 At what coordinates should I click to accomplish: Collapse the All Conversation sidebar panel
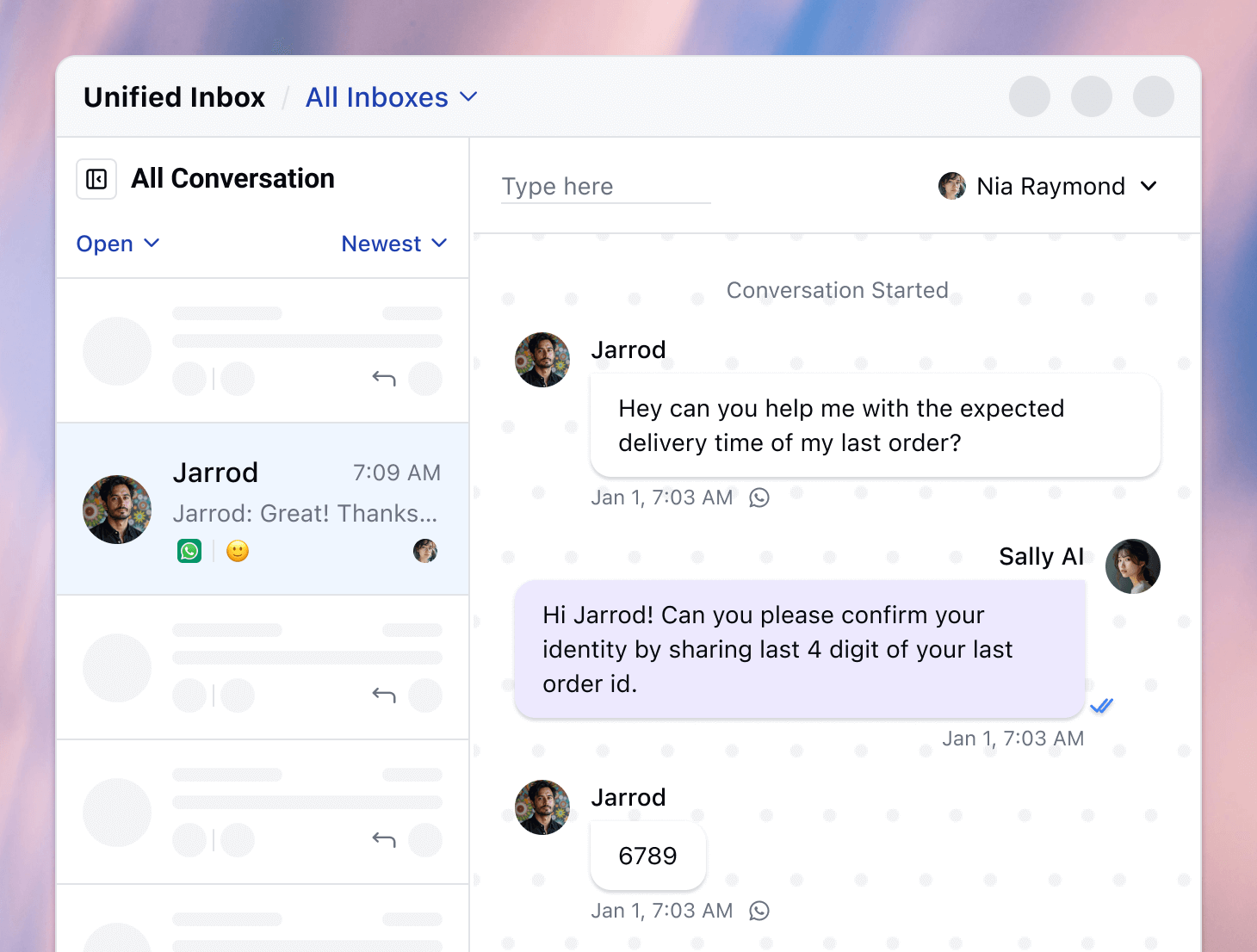96,178
